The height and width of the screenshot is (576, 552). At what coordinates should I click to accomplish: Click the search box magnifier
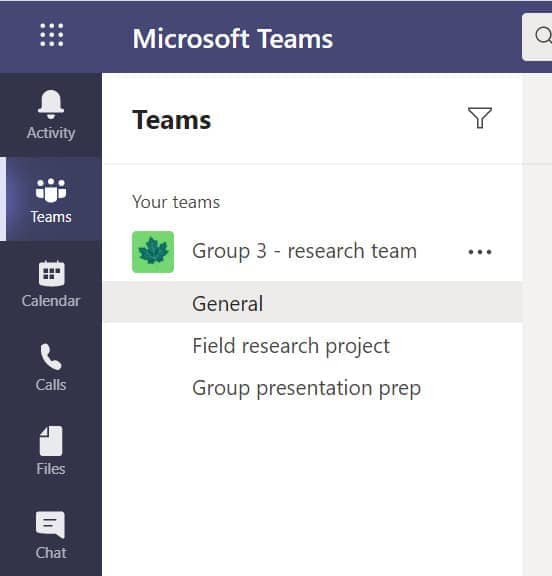pyautogui.click(x=543, y=36)
